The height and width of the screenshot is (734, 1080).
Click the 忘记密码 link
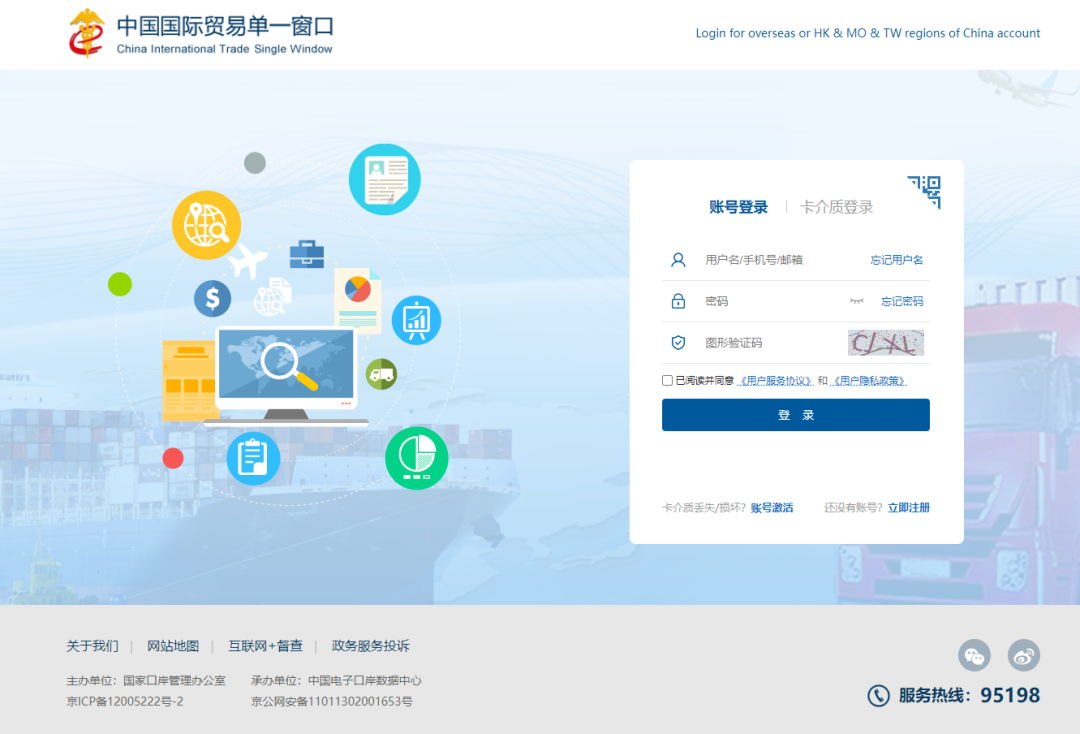click(902, 301)
